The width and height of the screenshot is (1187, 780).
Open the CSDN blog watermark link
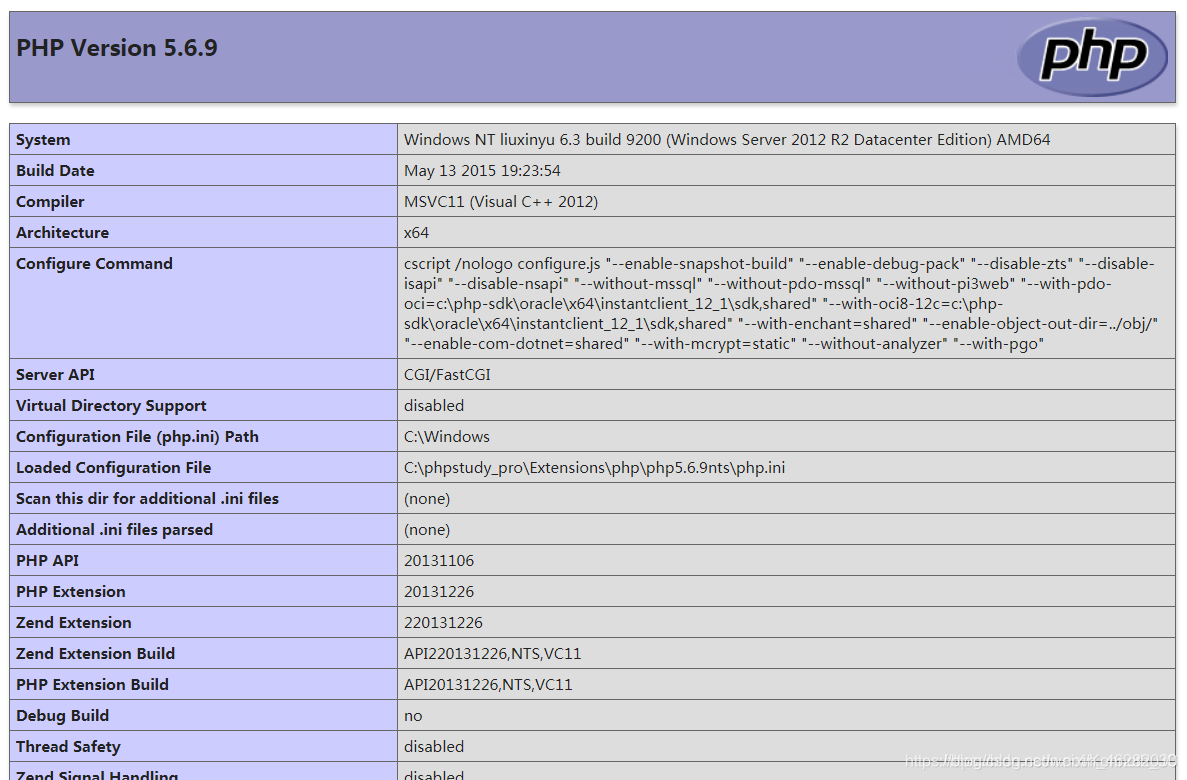pos(1033,762)
